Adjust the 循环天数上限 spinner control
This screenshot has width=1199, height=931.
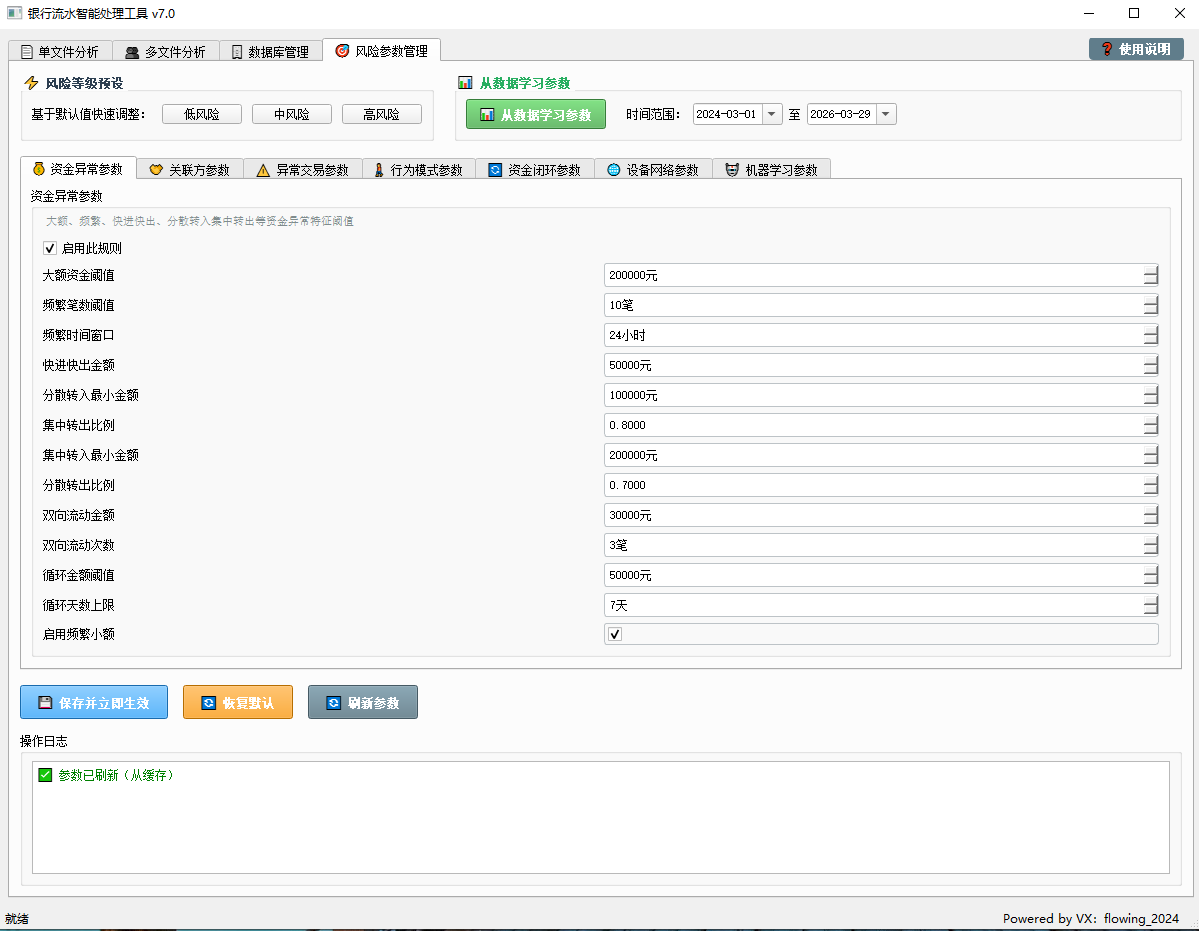1151,605
